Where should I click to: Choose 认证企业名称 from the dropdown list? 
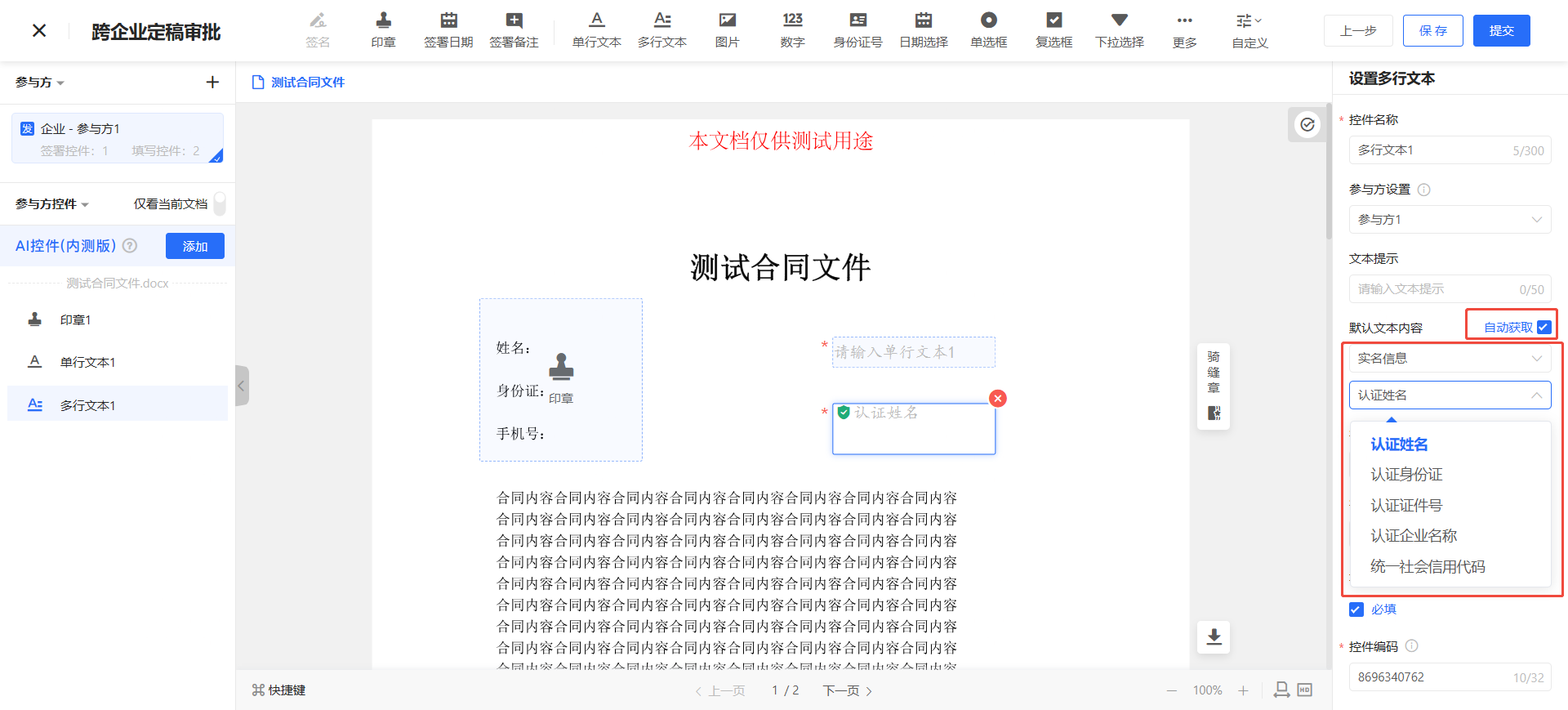(1414, 536)
